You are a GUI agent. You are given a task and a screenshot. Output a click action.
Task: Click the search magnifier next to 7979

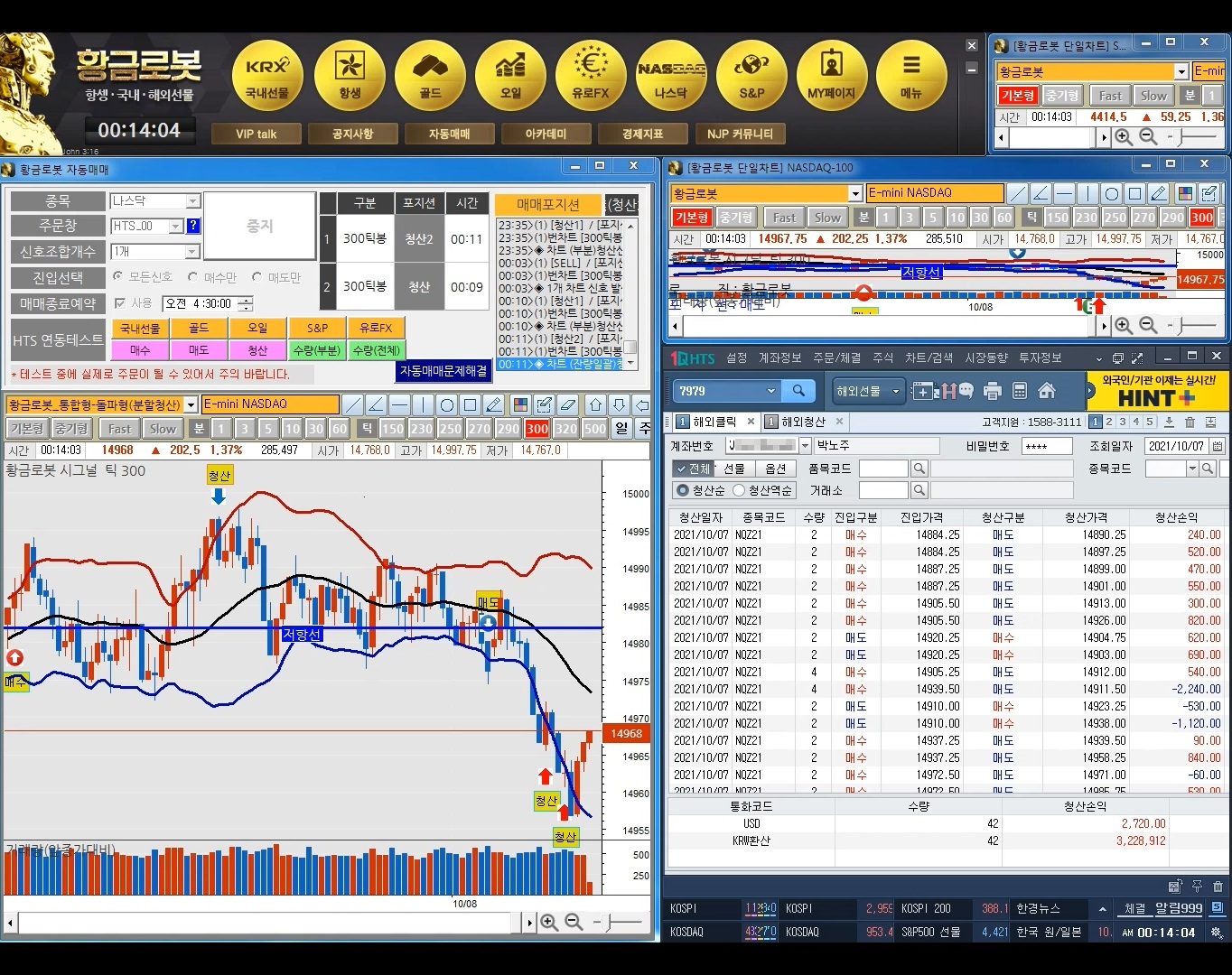coord(798,391)
